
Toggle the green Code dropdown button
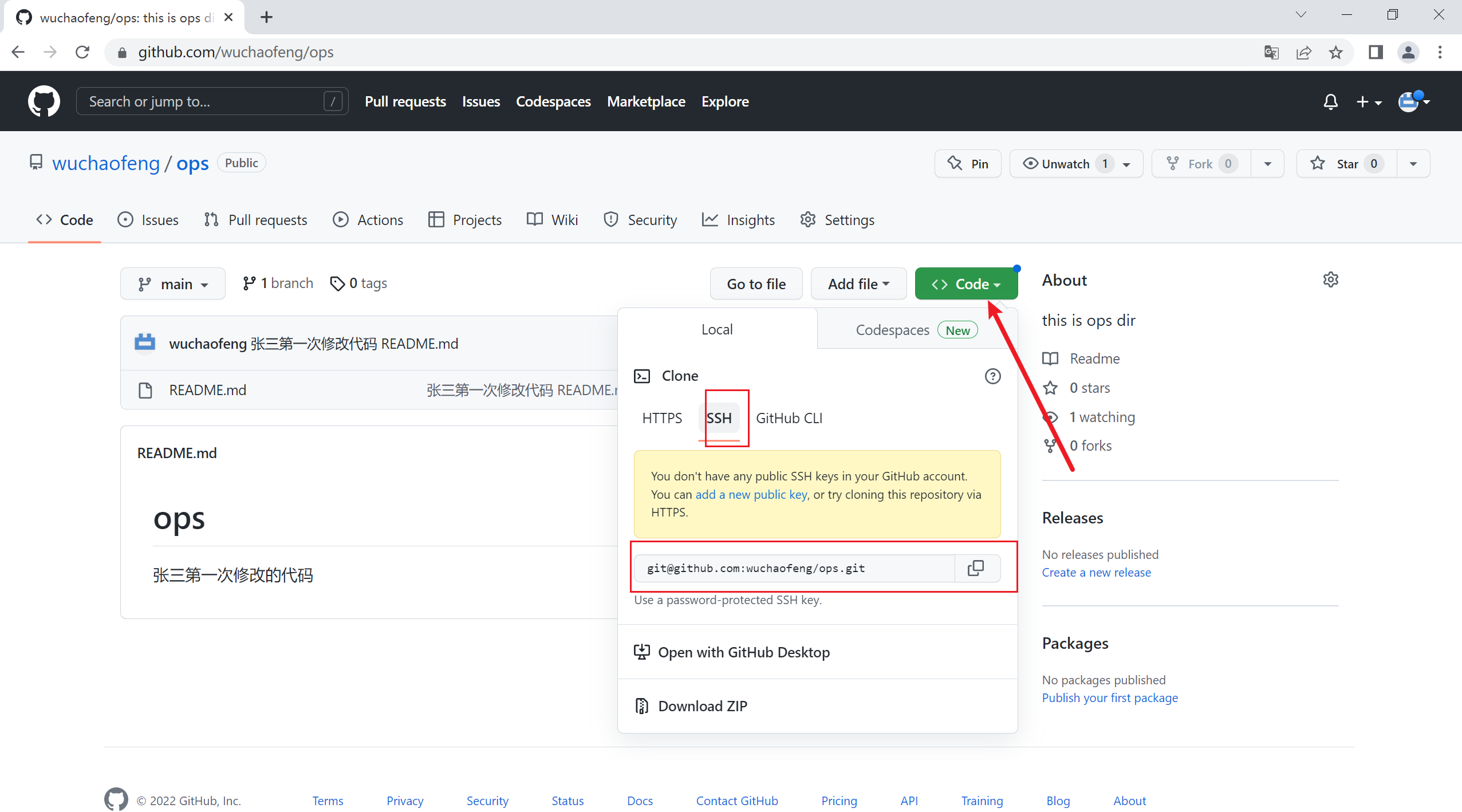click(x=966, y=284)
